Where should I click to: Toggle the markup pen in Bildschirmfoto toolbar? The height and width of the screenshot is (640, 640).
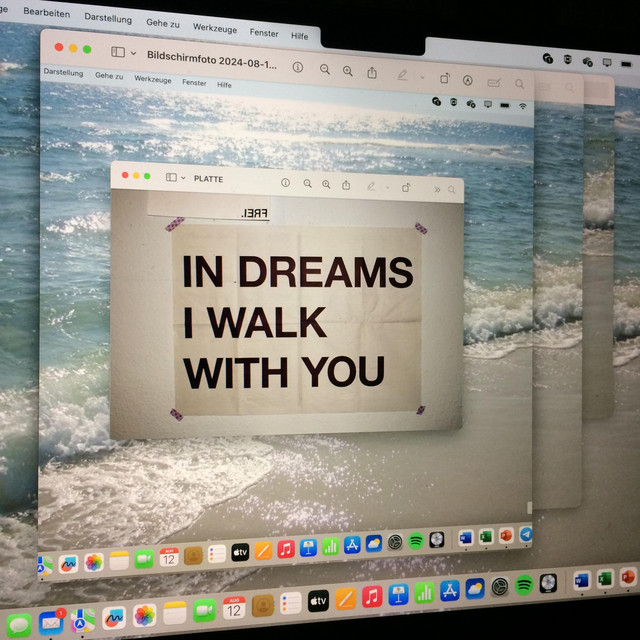(402, 75)
